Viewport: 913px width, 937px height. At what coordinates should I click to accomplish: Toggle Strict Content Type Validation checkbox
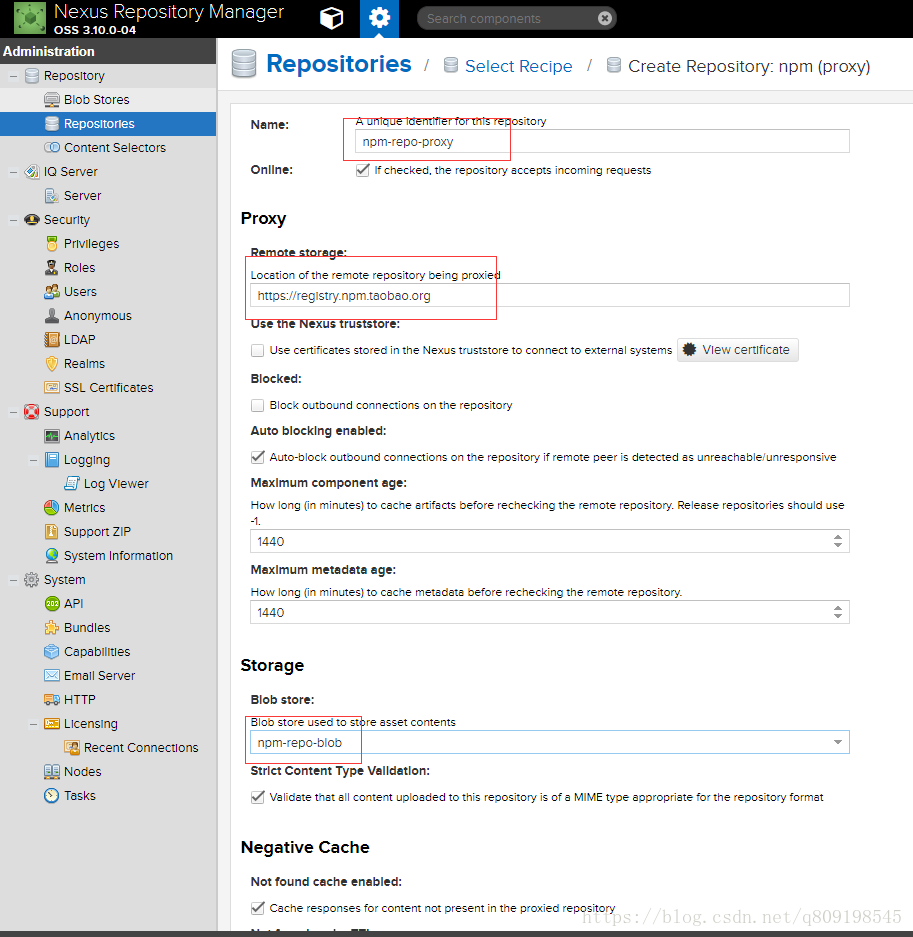258,797
